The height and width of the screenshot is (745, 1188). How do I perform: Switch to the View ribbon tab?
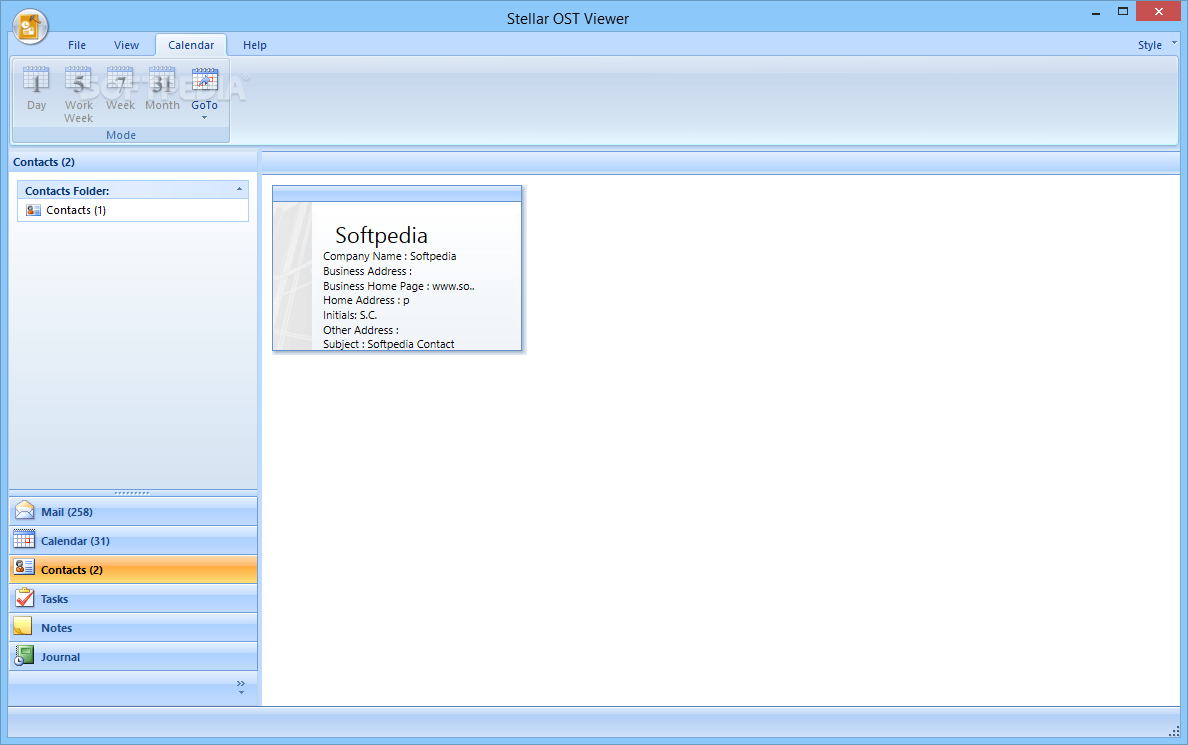tap(127, 45)
